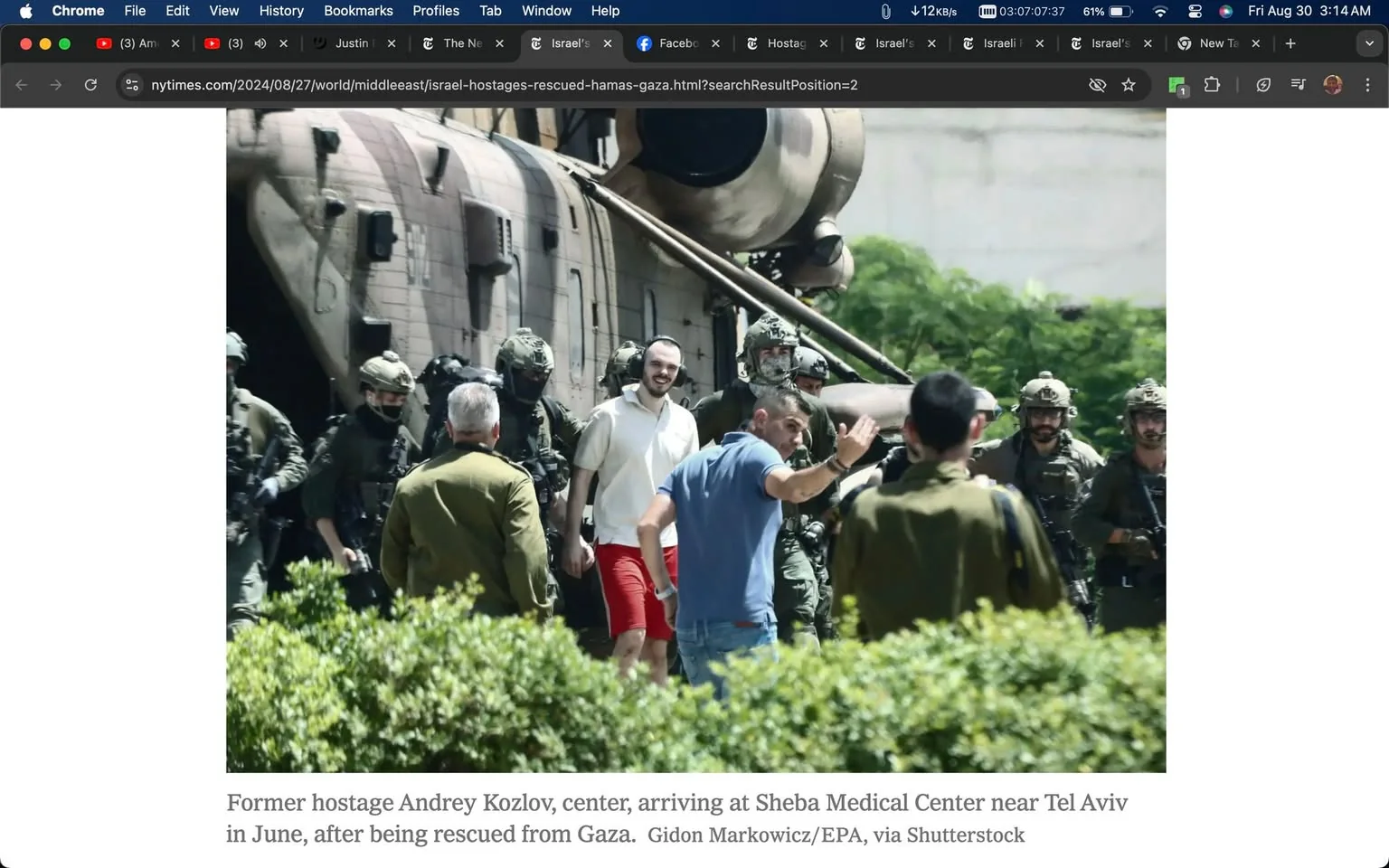Click the crossed-out eye icon in address bar
The image size is (1389, 868).
point(1097,85)
